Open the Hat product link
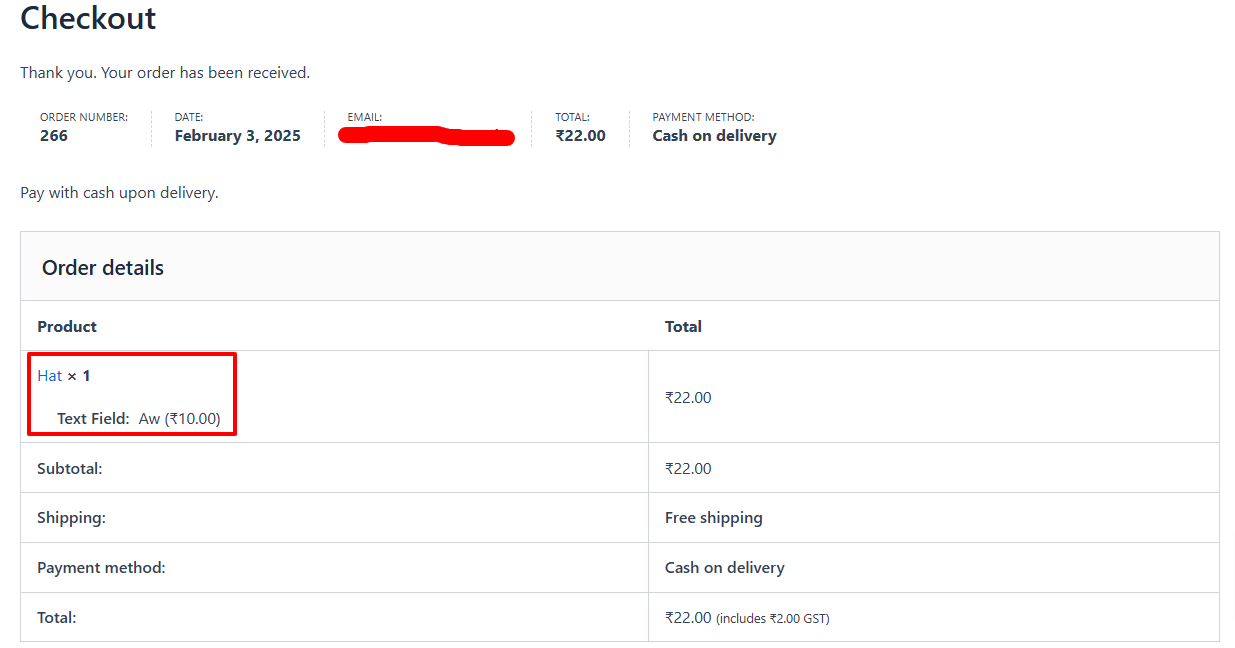This screenshot has height=648, width=1235. coord(50,376)
